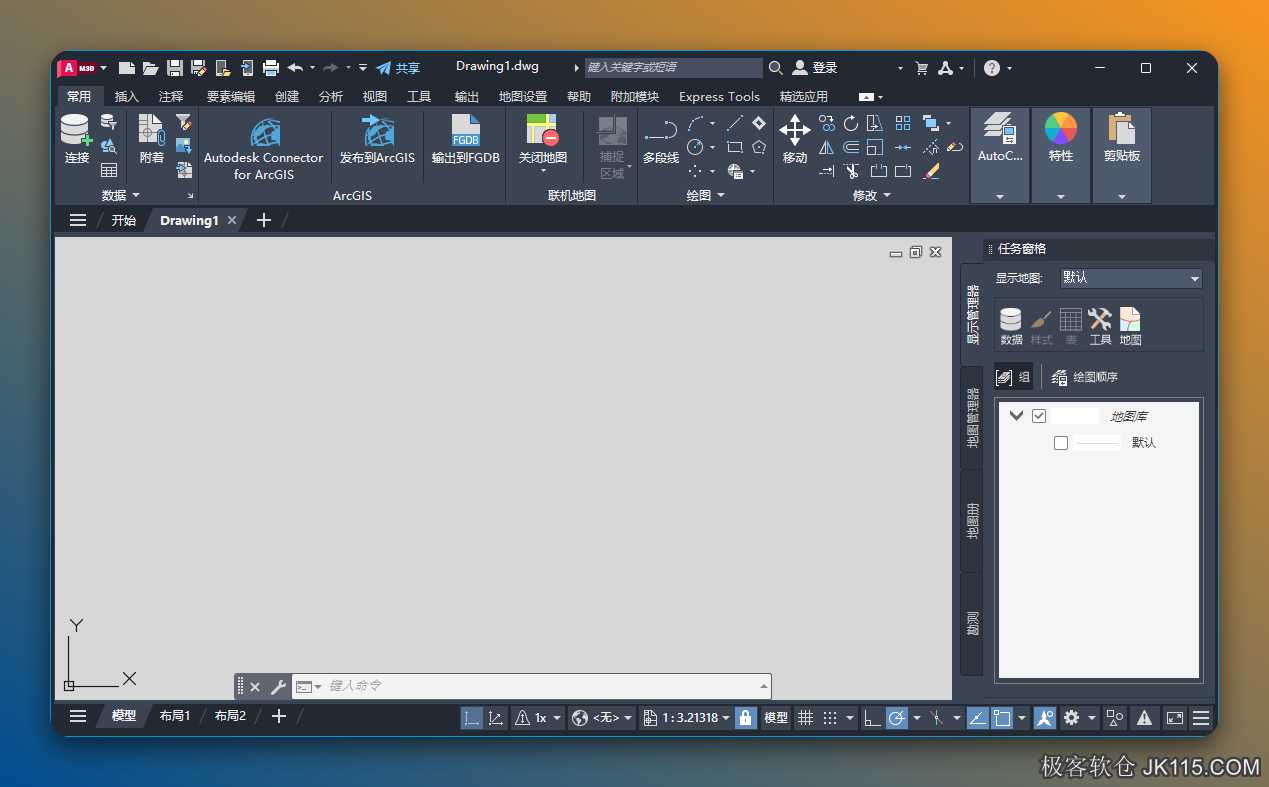Open the 注释 ribbon tab
The height and width of the screenshot is (787, 1269).
point(171,97)
